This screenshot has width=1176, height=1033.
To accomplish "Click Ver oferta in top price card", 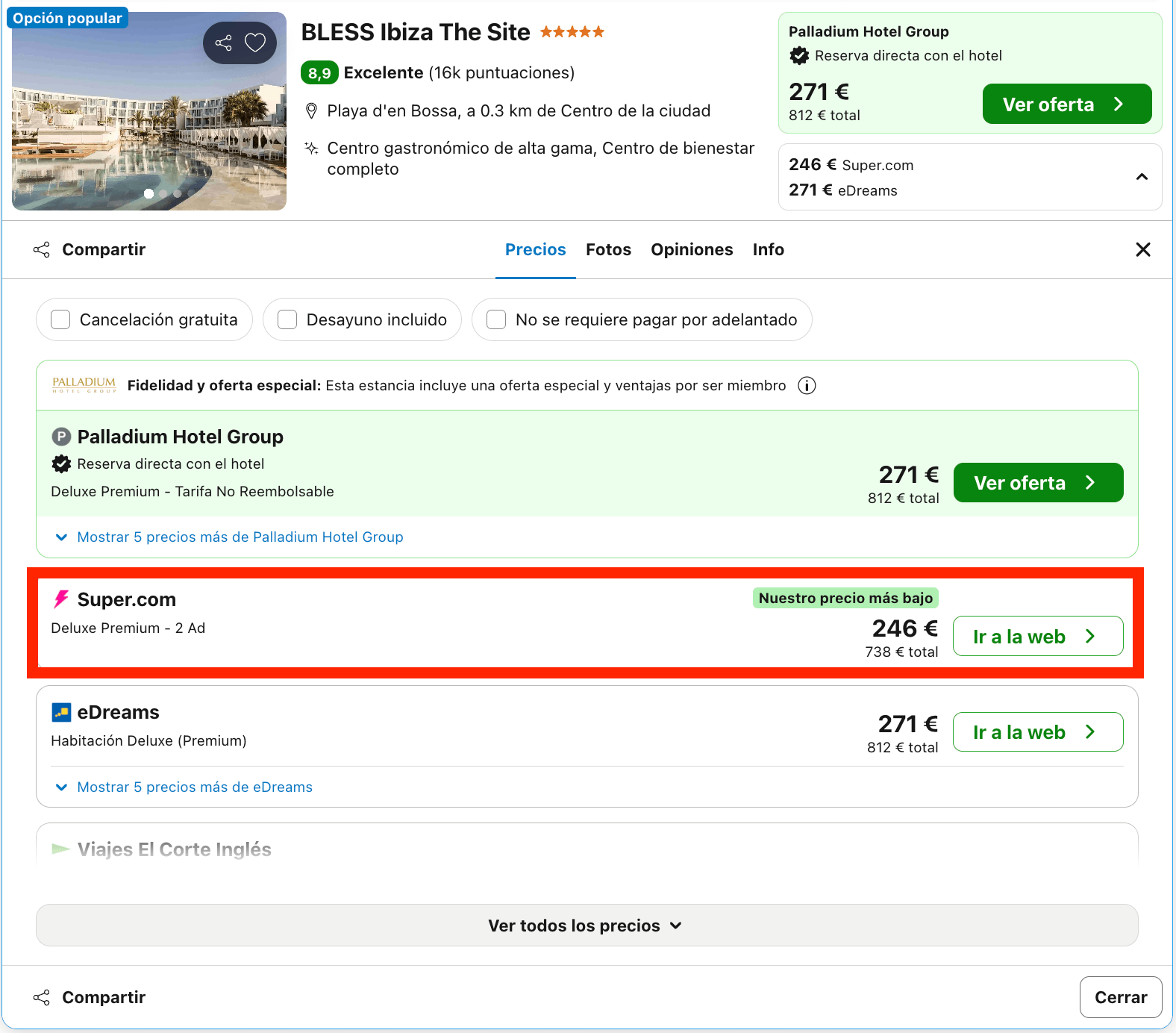I will (1067, 104).
